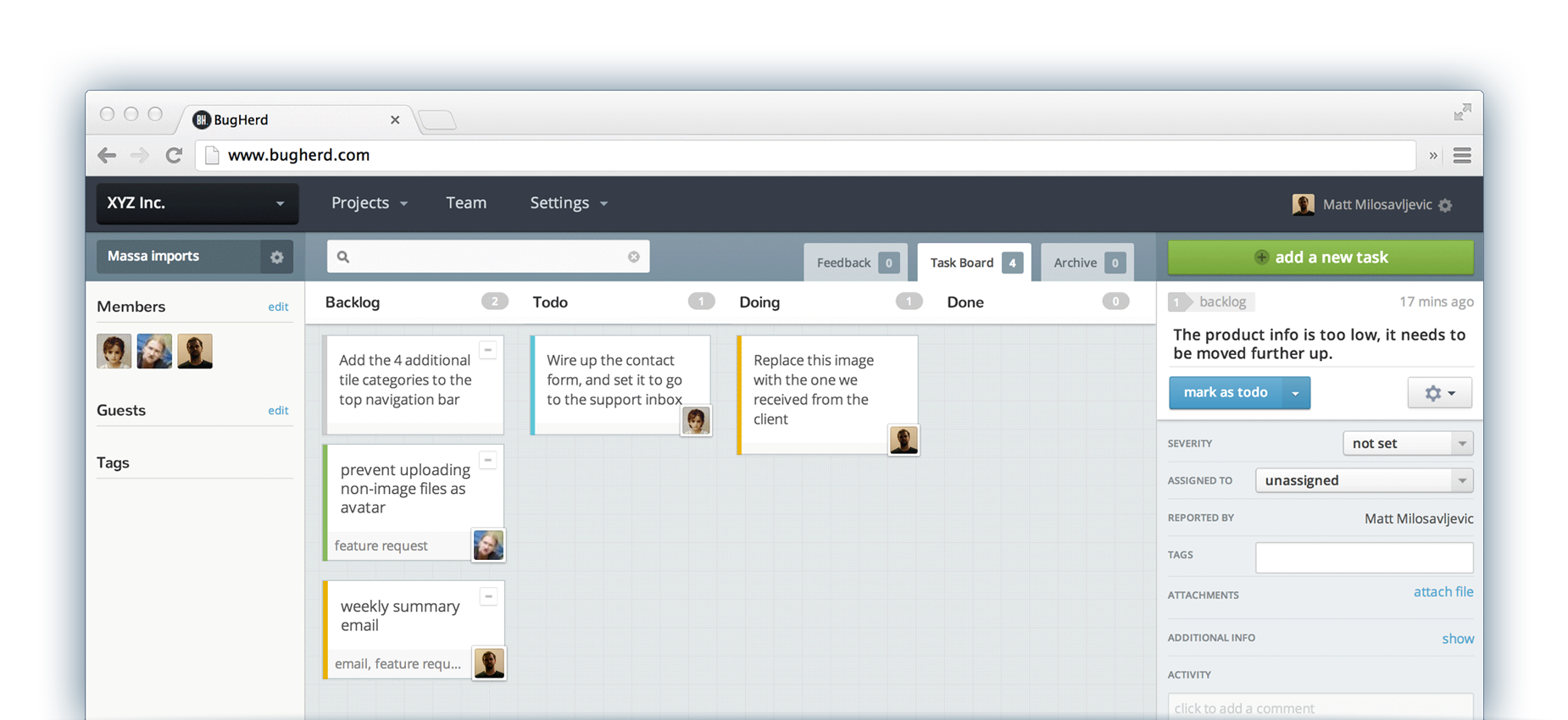
Task: Click the Massa imports project name
Action: click(x=153, y=256)
